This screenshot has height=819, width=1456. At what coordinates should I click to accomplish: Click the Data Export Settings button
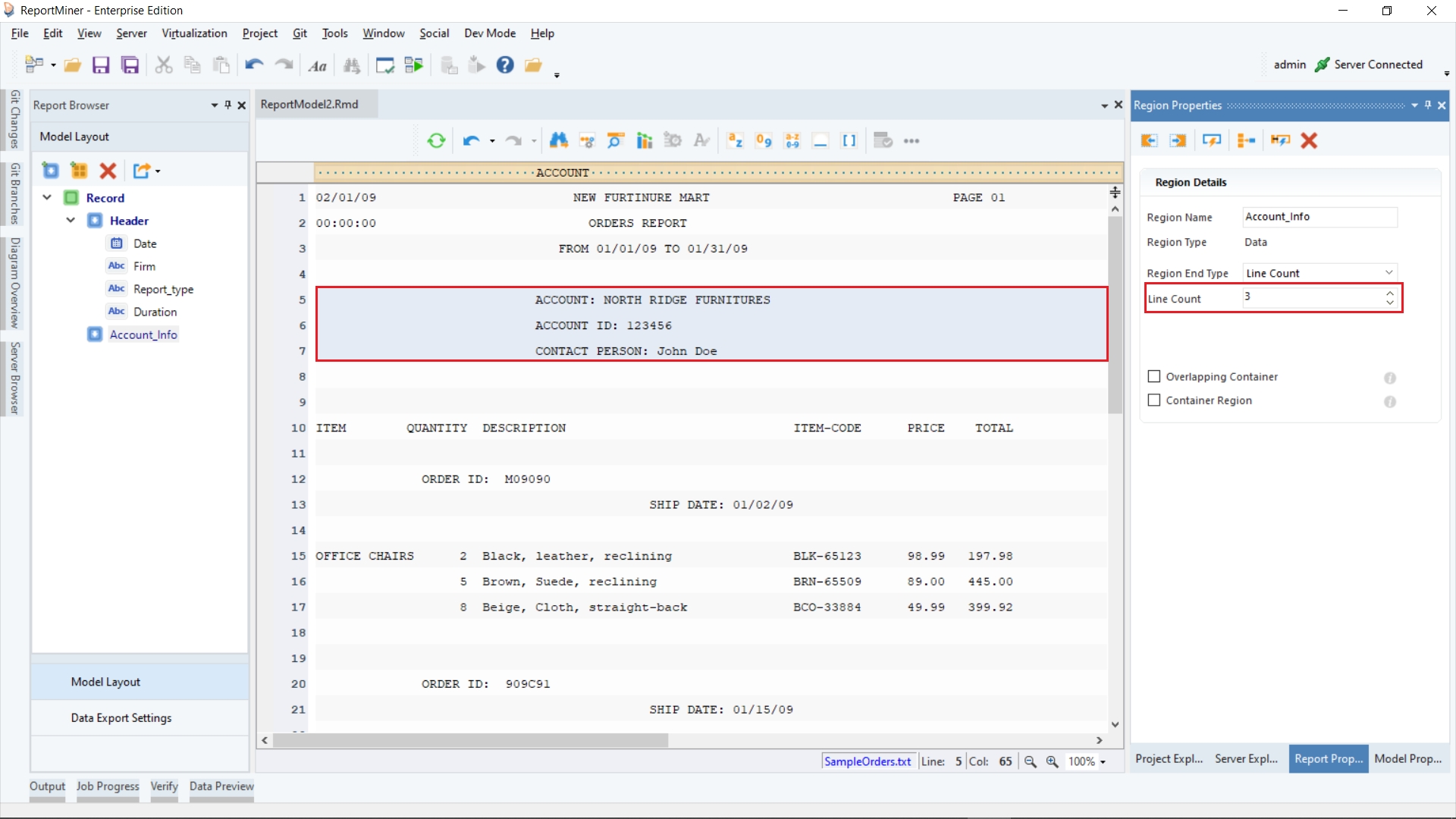(x=121, y=717)
